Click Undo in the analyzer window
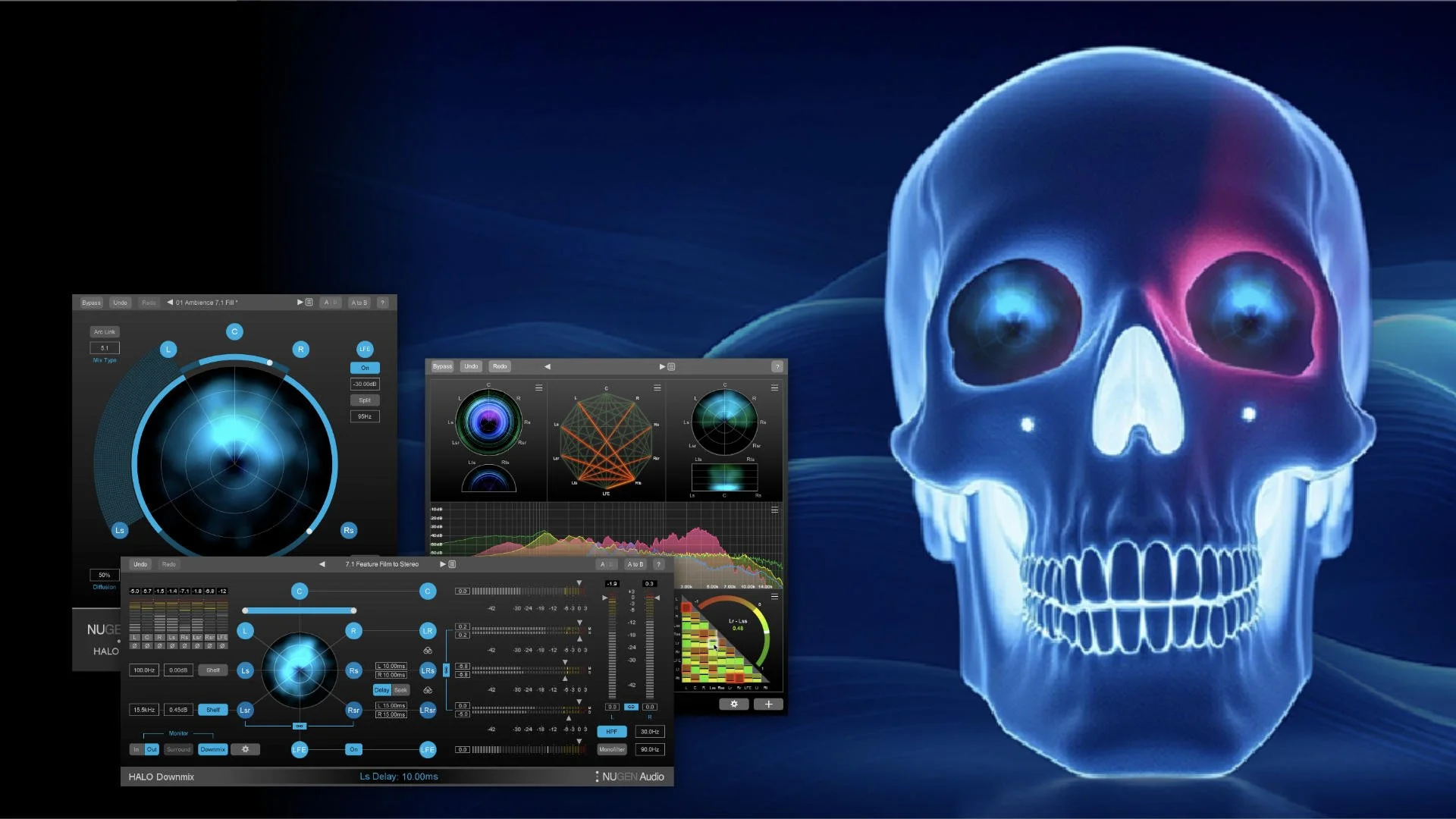Screen dimensions: 1456x819 [x=471, y=366]
